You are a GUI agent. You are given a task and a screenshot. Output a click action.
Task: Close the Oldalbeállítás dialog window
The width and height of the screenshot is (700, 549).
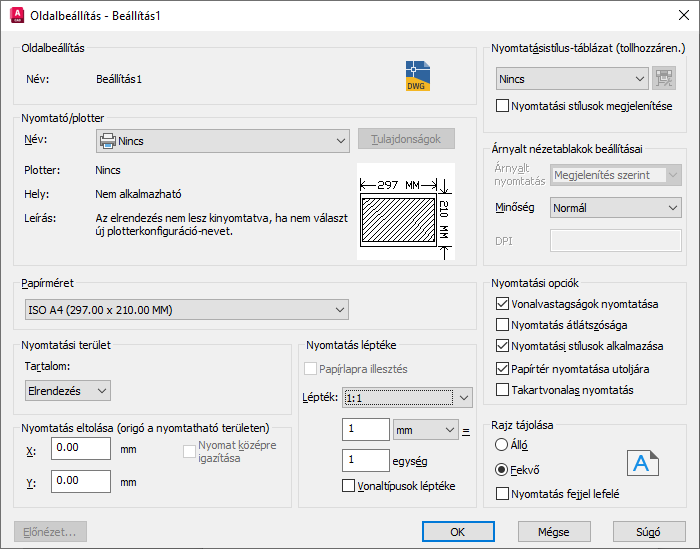pos(680,15)
